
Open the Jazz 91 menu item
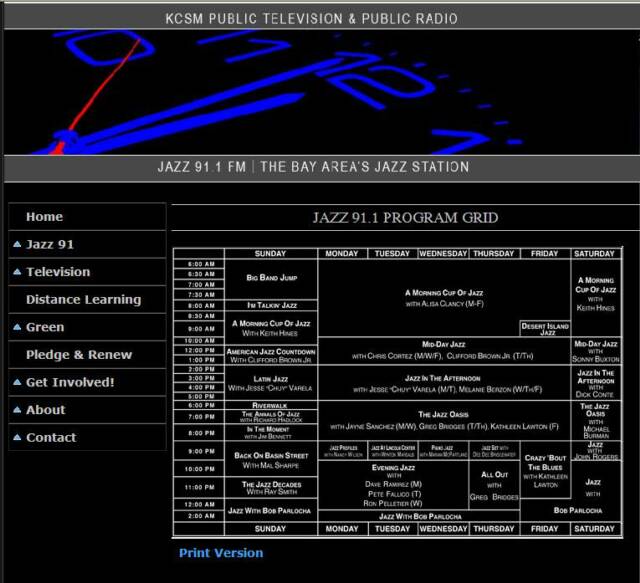[x=87, y=244]
